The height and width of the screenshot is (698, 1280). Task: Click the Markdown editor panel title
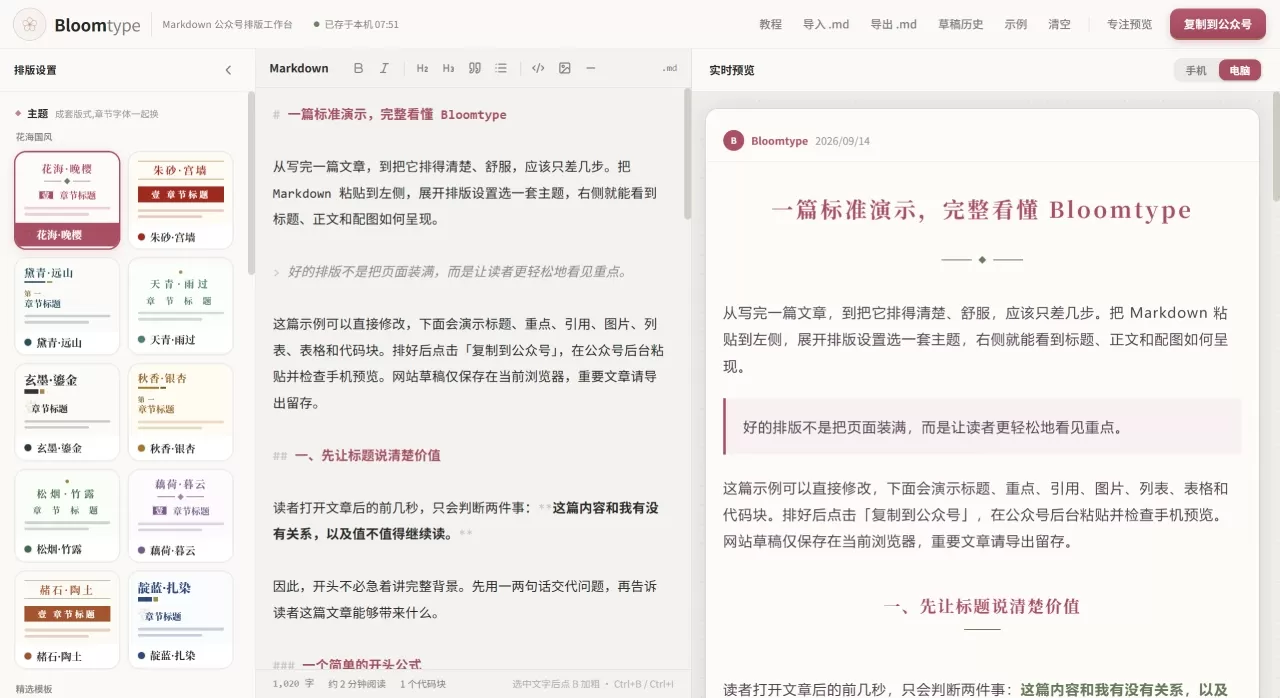tap(299, 68)
